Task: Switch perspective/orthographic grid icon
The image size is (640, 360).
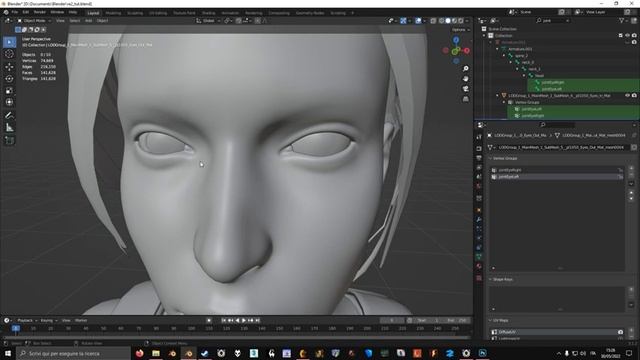Action: [466, 99]
